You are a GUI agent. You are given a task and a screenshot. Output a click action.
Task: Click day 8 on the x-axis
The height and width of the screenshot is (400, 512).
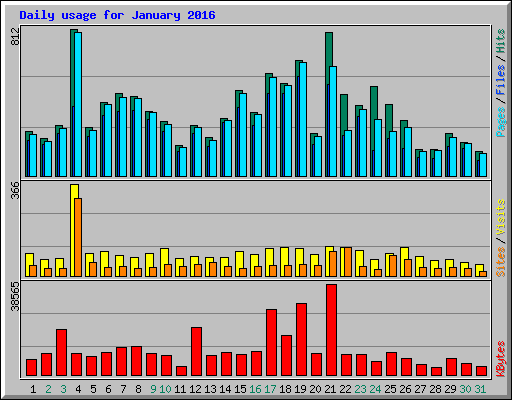coord(138,389)
